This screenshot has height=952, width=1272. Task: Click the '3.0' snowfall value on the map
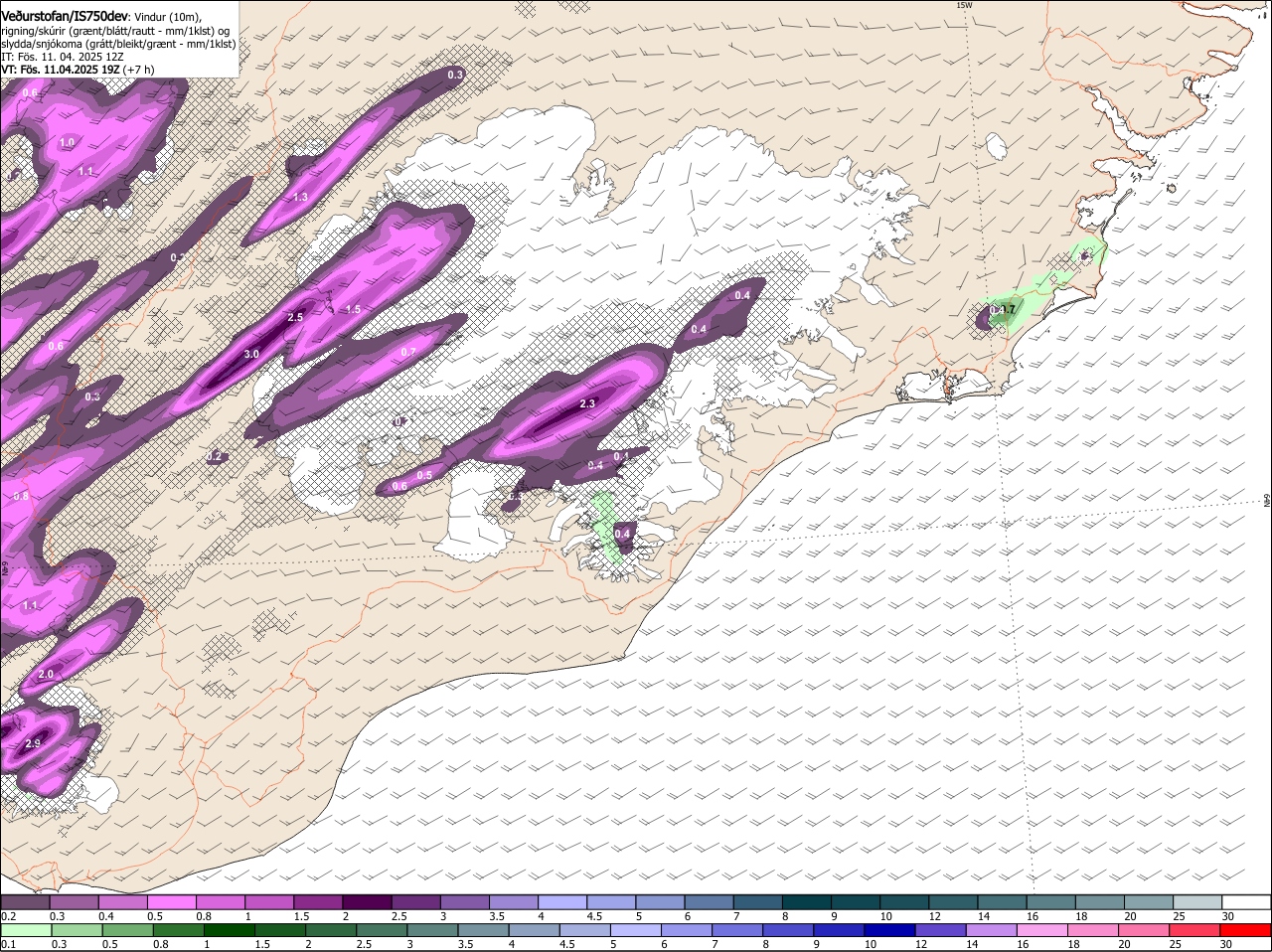pos(251,354)
